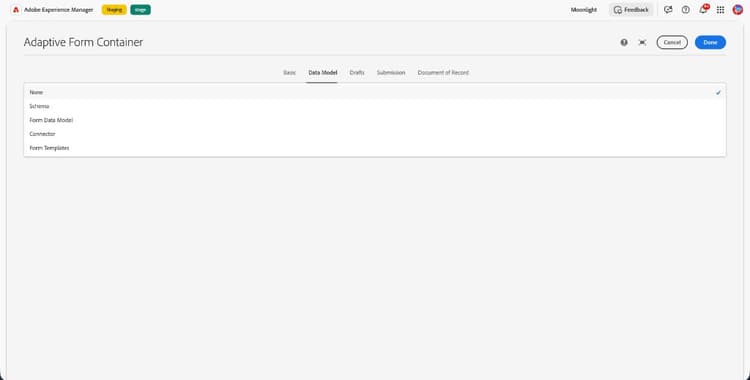This screenshot has height=380, width=750.
Task: Pick the Connector option
Action: click(x=375, y=134)
